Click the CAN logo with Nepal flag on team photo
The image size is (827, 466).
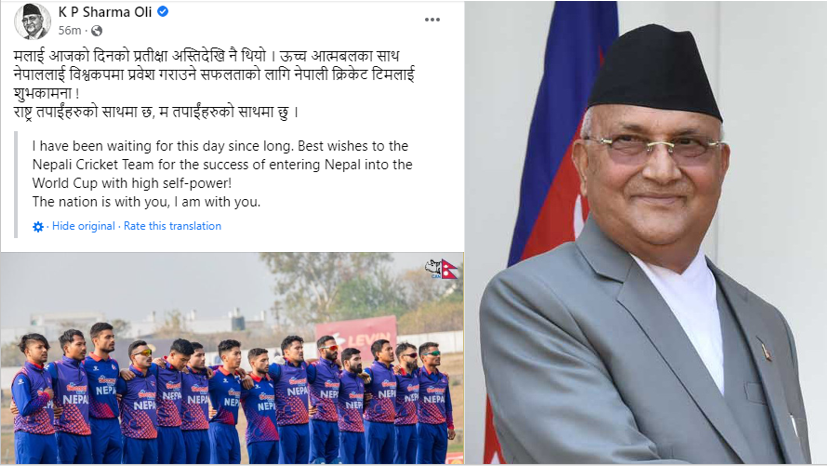pyautogui.click(x=442, y=268)
